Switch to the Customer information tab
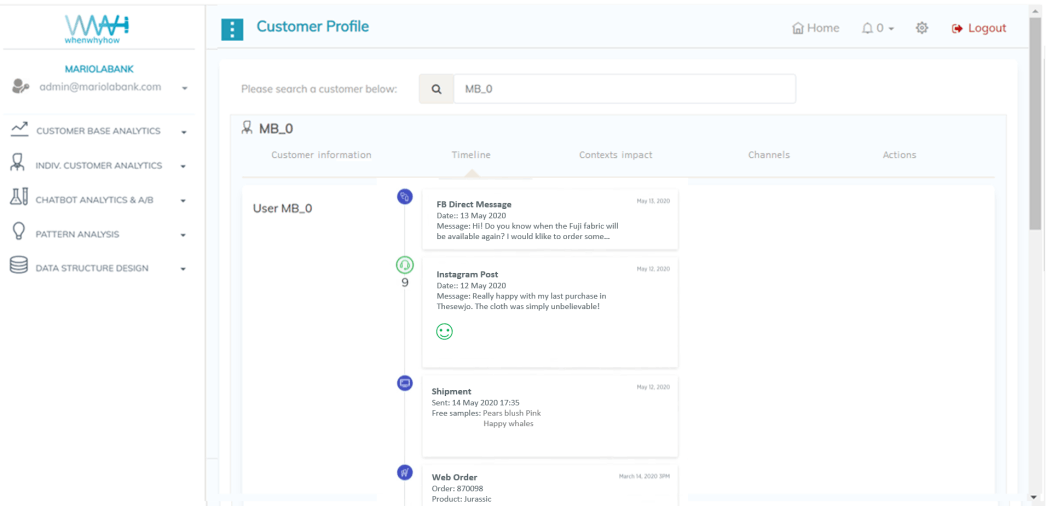The image size is (1046, 506). click(321, 155)
